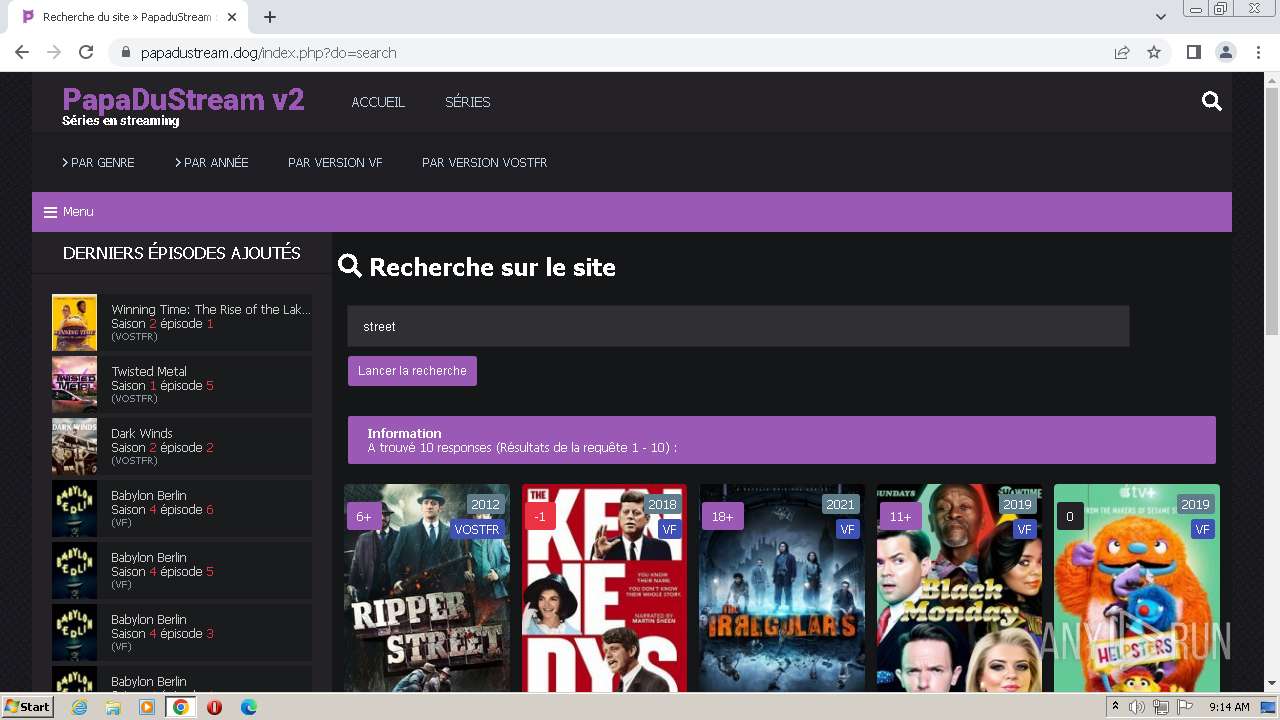
Task: Open Dark Winds Saison 2 épisode 2
Action: [182, 446]
